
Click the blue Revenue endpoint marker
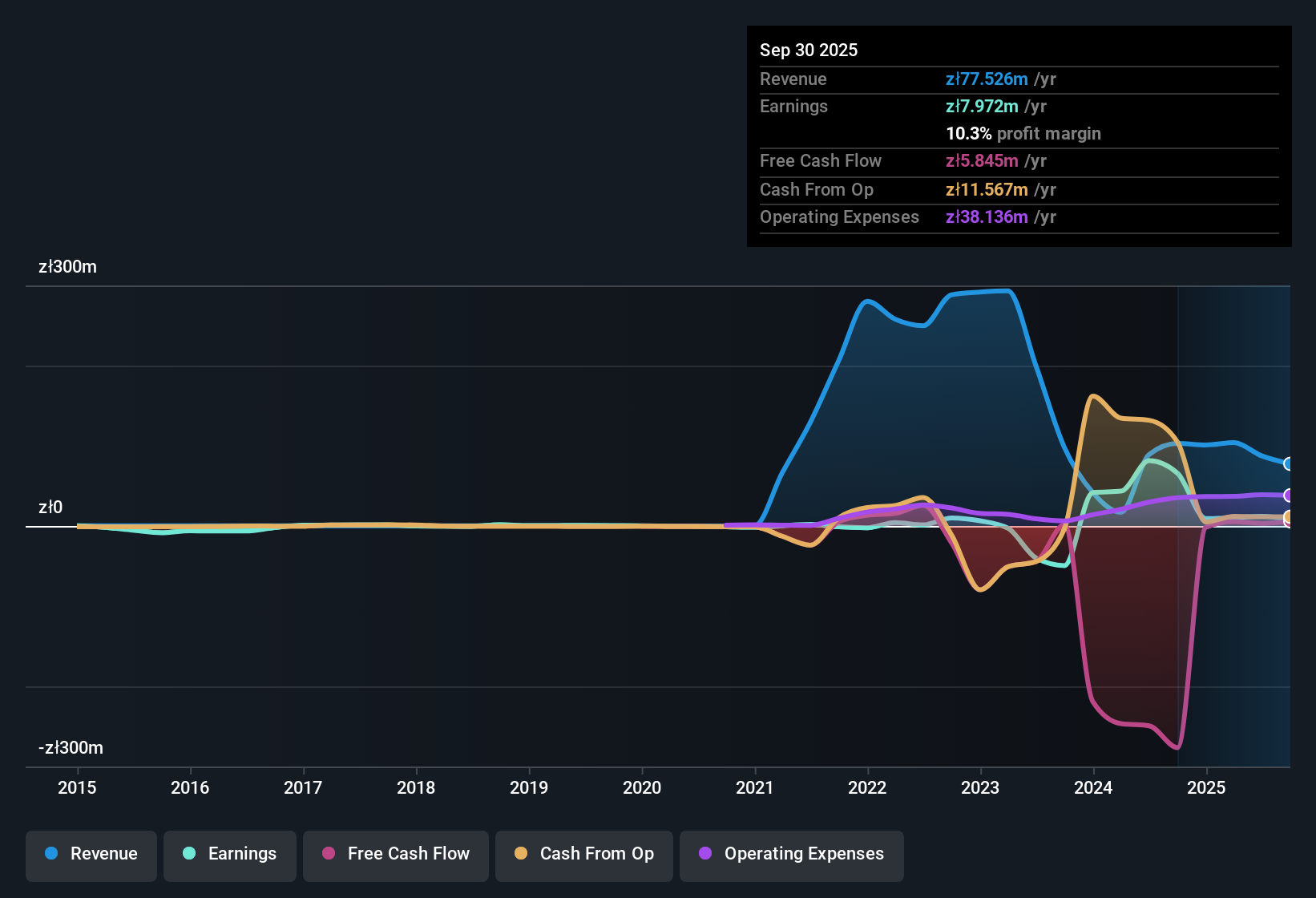coord(1289,464)
